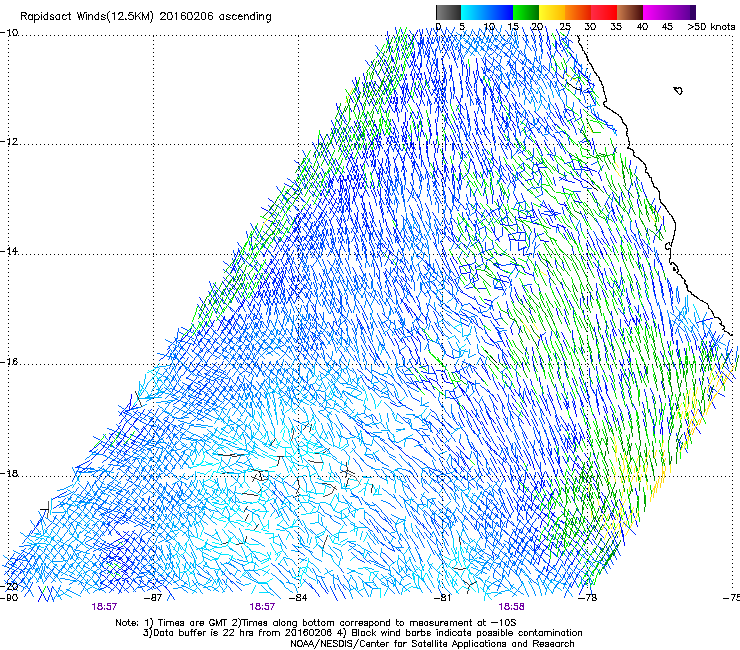The width and height of the screenshot is (740, 650).
Task: Click the "-81" longitude axis label
Action: (442, 598)
